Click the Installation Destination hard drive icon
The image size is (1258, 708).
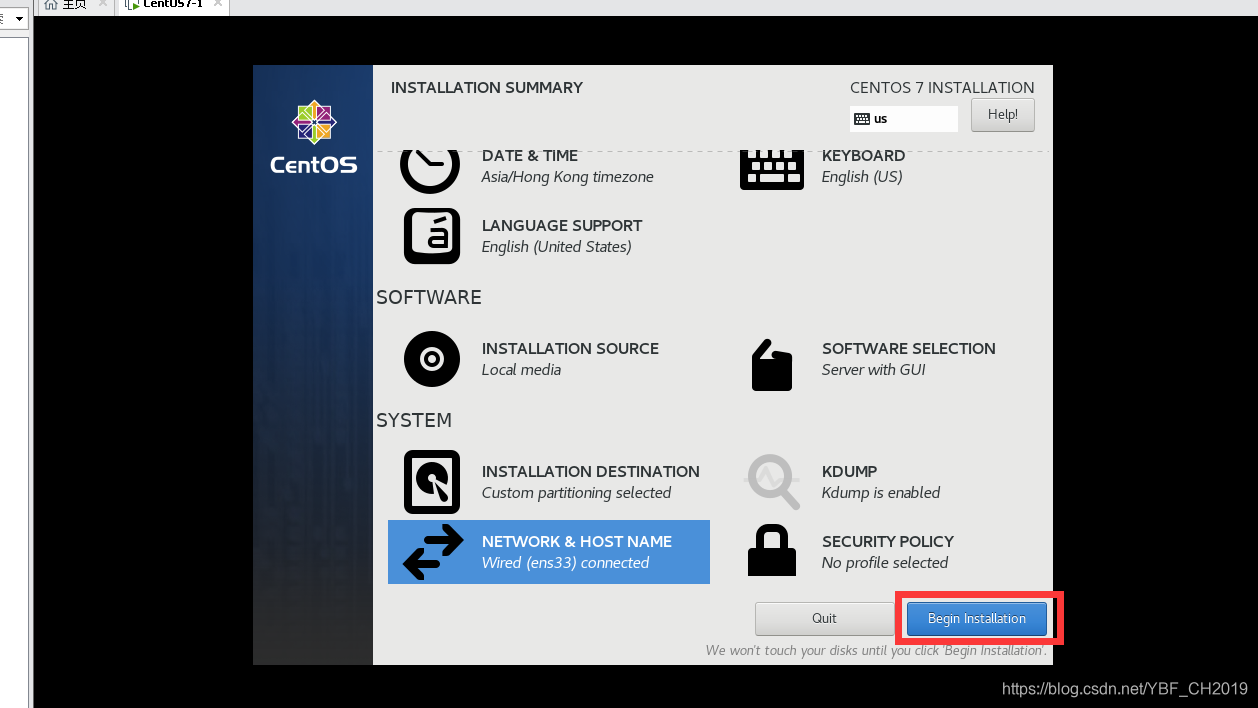(x=432, y=482)
